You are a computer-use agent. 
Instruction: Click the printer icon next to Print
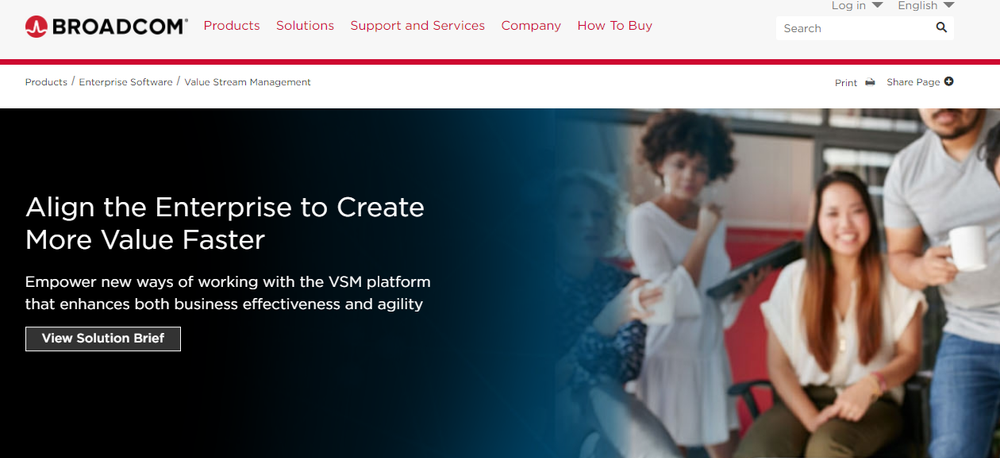coord(870,82)
